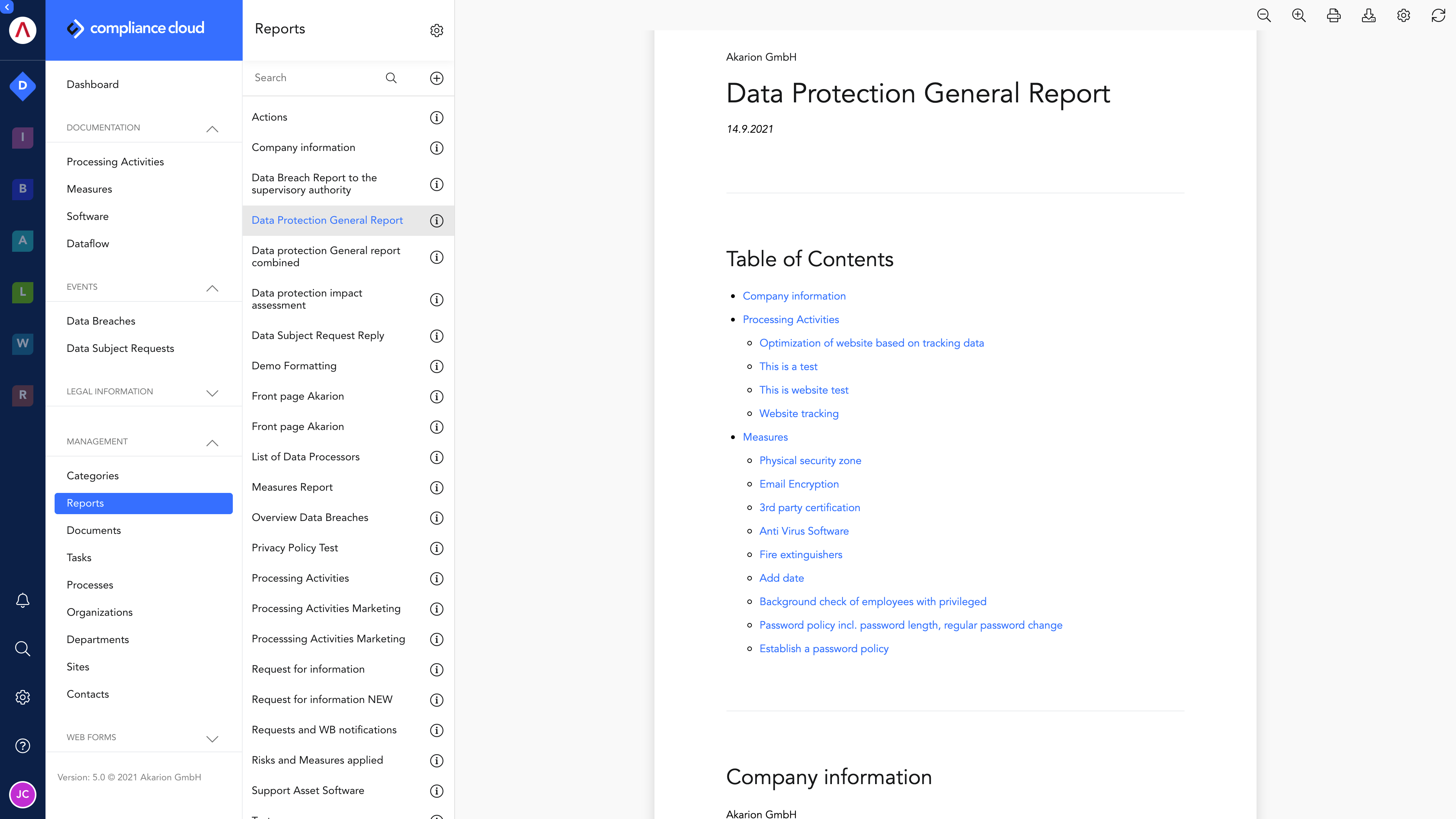
Task: Open the Reports panel settings gear
Action: point(436,30)
